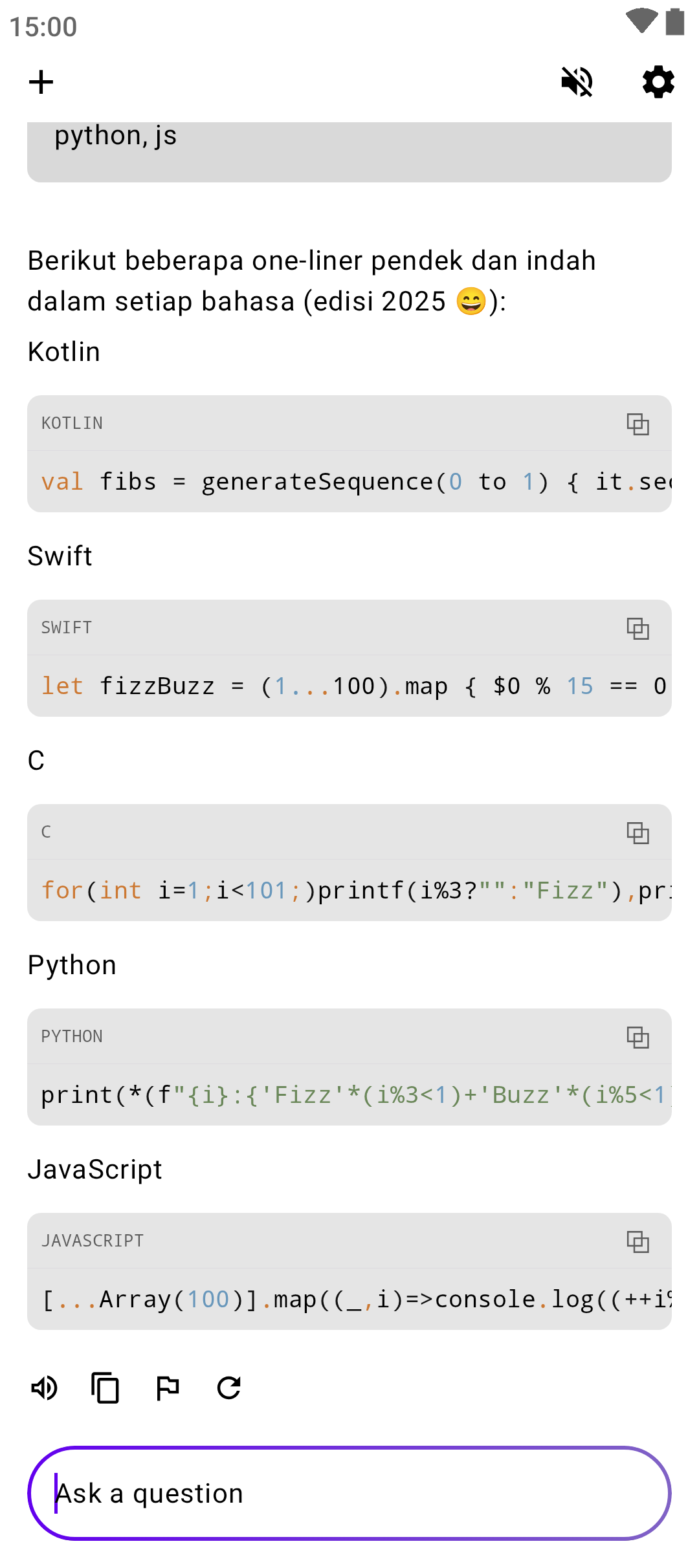Copy the JavaScript code block
699x1568 pixels.
pyautogui.click(x=638, y=1242)
